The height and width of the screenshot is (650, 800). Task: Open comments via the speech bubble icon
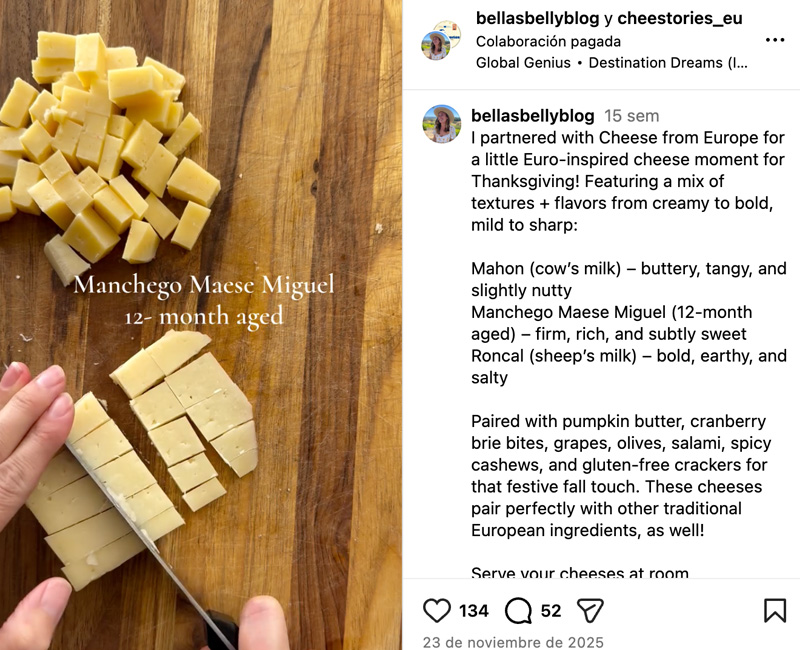pyautogui.click(x=518, y=610)
